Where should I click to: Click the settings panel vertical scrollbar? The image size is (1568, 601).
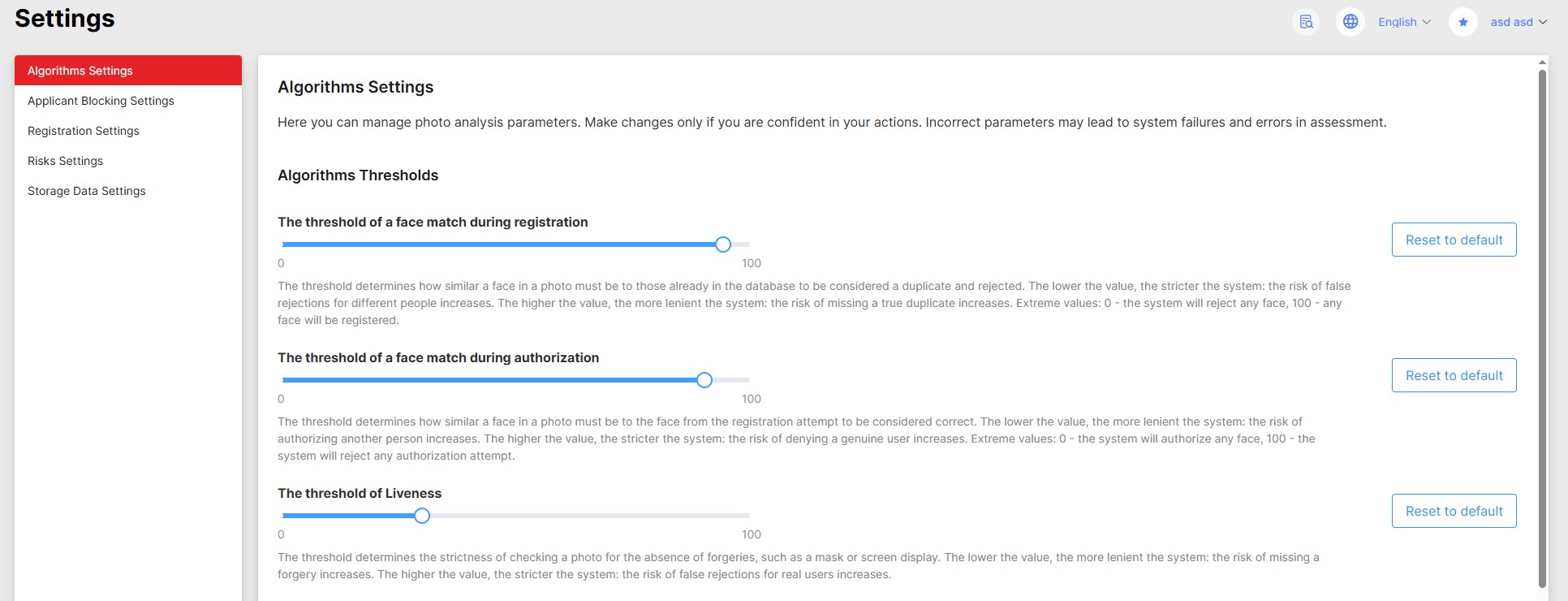(1542, 325)
